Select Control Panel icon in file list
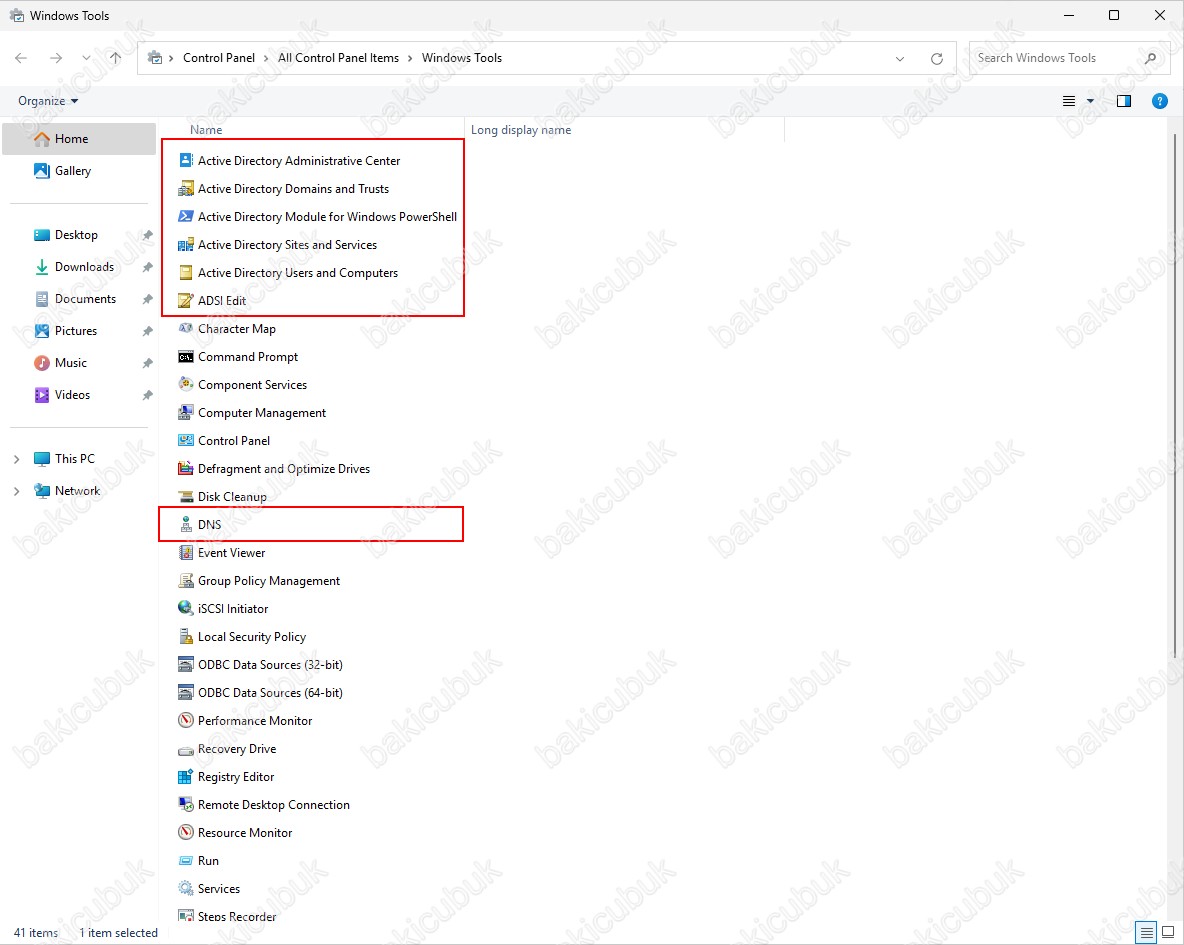 [x=186, y=440]
